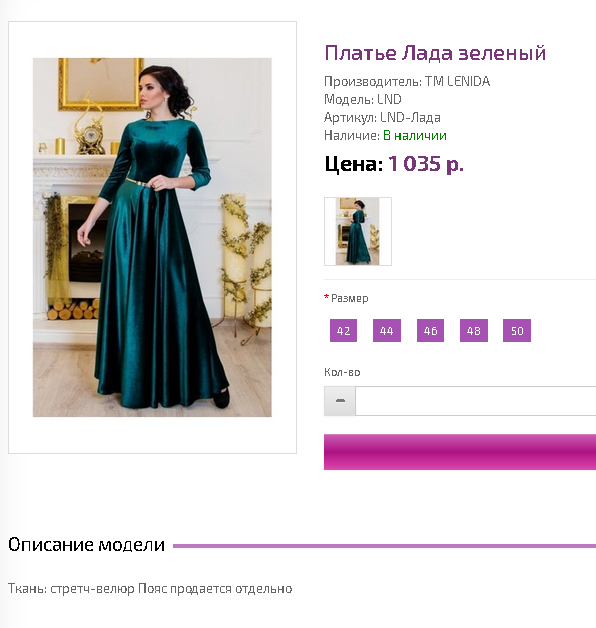Decrease quantity with the minus button
596x628 pixels.
(x=340, y=401)
